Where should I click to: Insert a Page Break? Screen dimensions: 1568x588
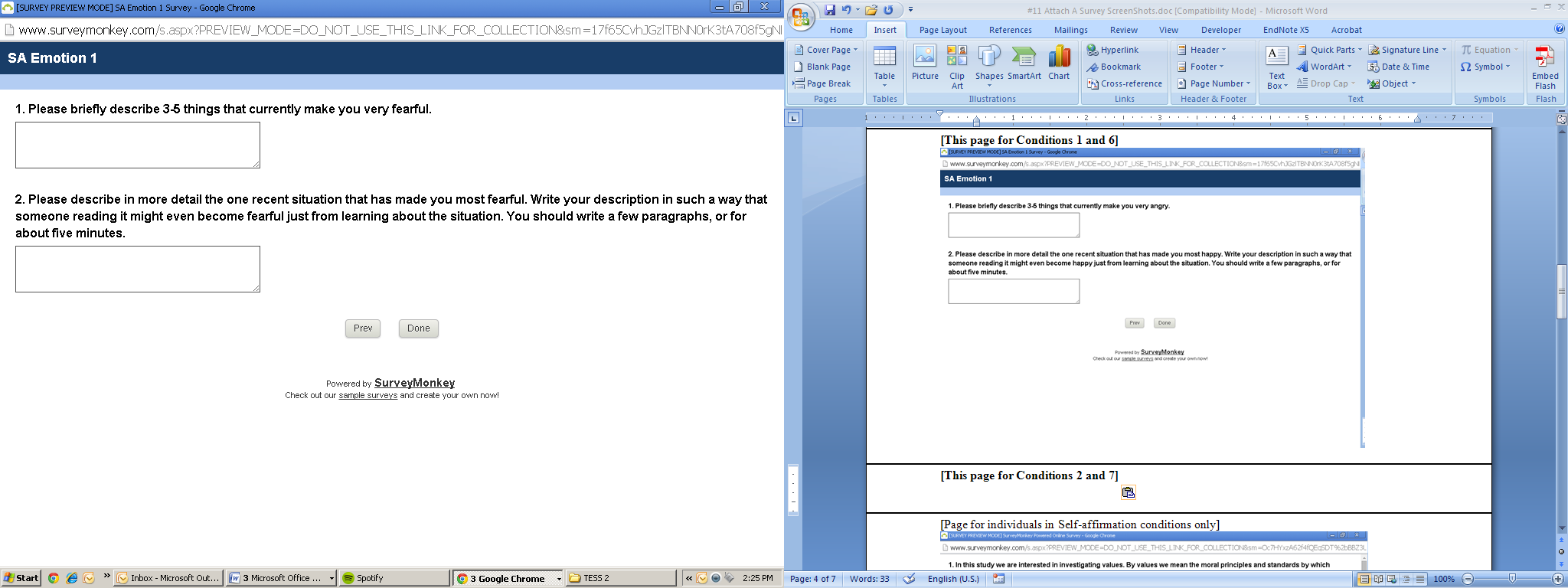tap(822, 83)
